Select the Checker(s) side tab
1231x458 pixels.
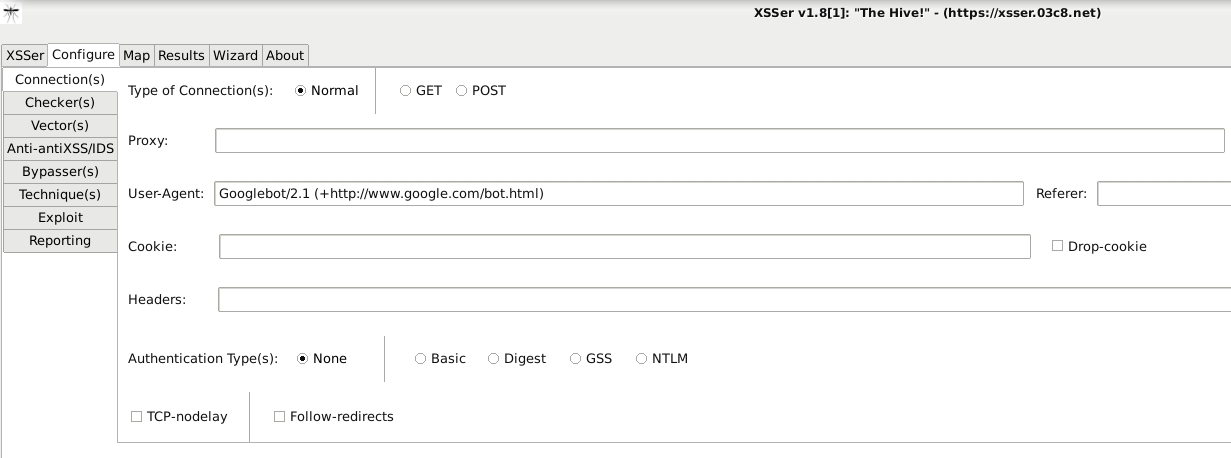point(60,102)
